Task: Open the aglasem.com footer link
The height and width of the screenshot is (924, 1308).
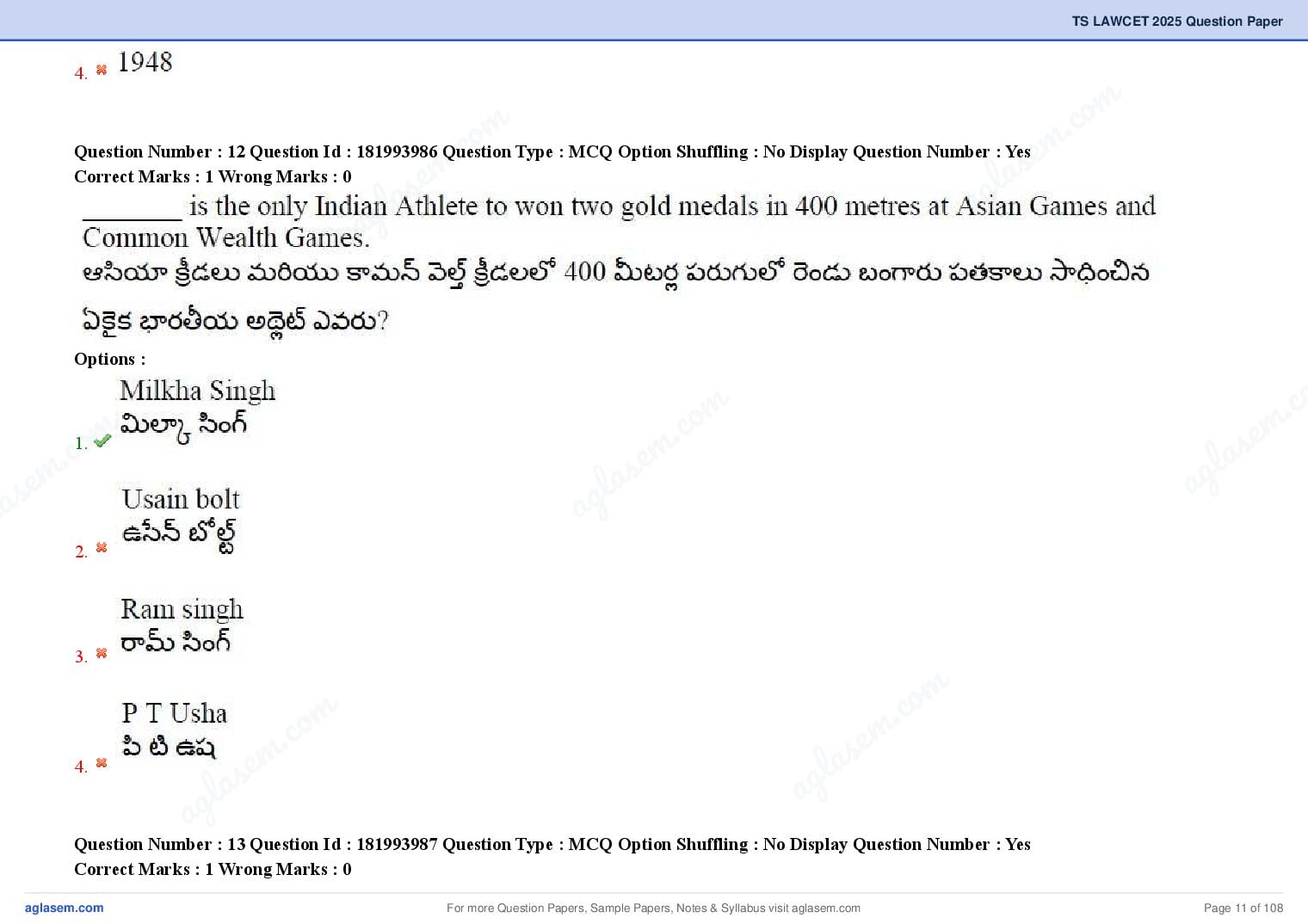Action: 65,908
